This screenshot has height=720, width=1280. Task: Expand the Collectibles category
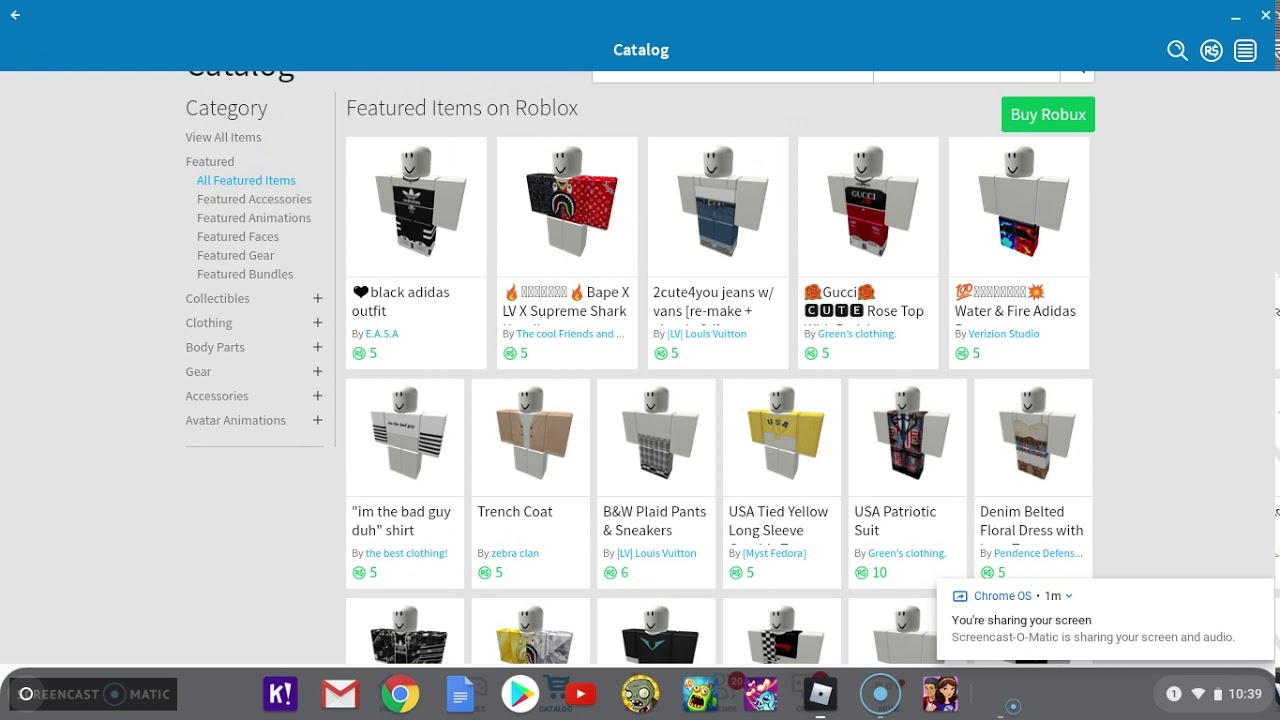coord(317,298)
